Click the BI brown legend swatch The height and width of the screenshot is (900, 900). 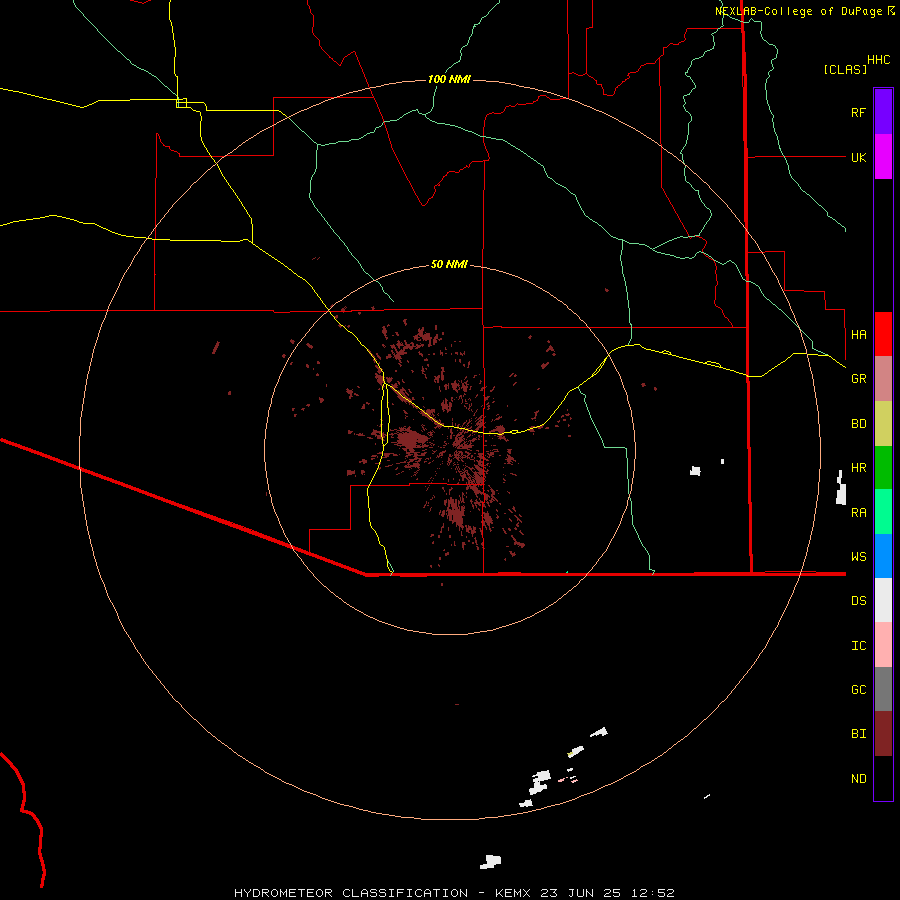tap(883, 734)
